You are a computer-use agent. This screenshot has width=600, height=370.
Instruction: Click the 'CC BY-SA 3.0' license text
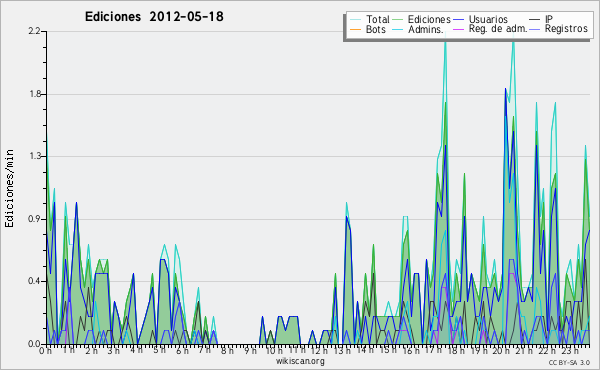(569, 363)
